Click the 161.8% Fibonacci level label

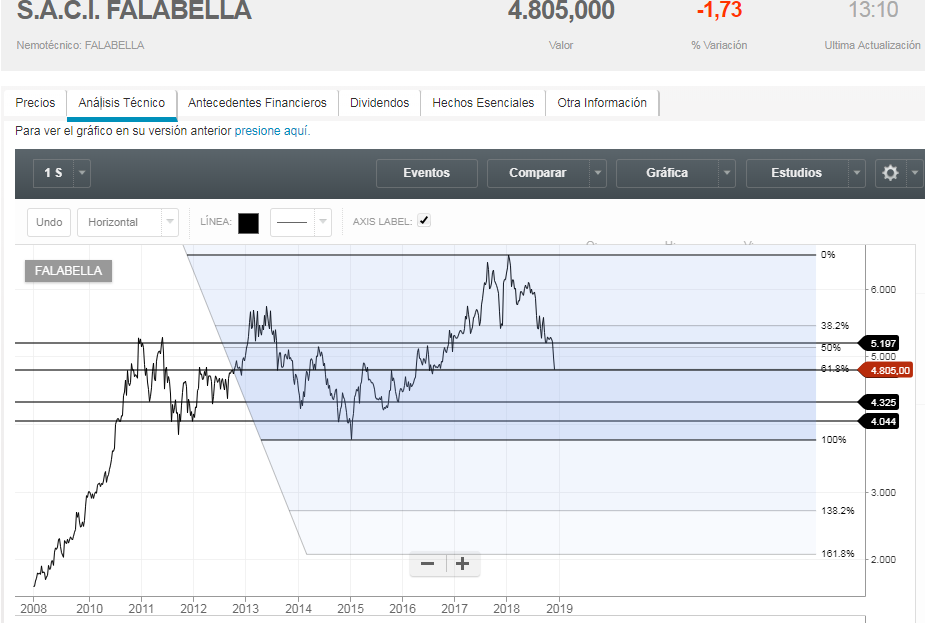pos(838,553)
